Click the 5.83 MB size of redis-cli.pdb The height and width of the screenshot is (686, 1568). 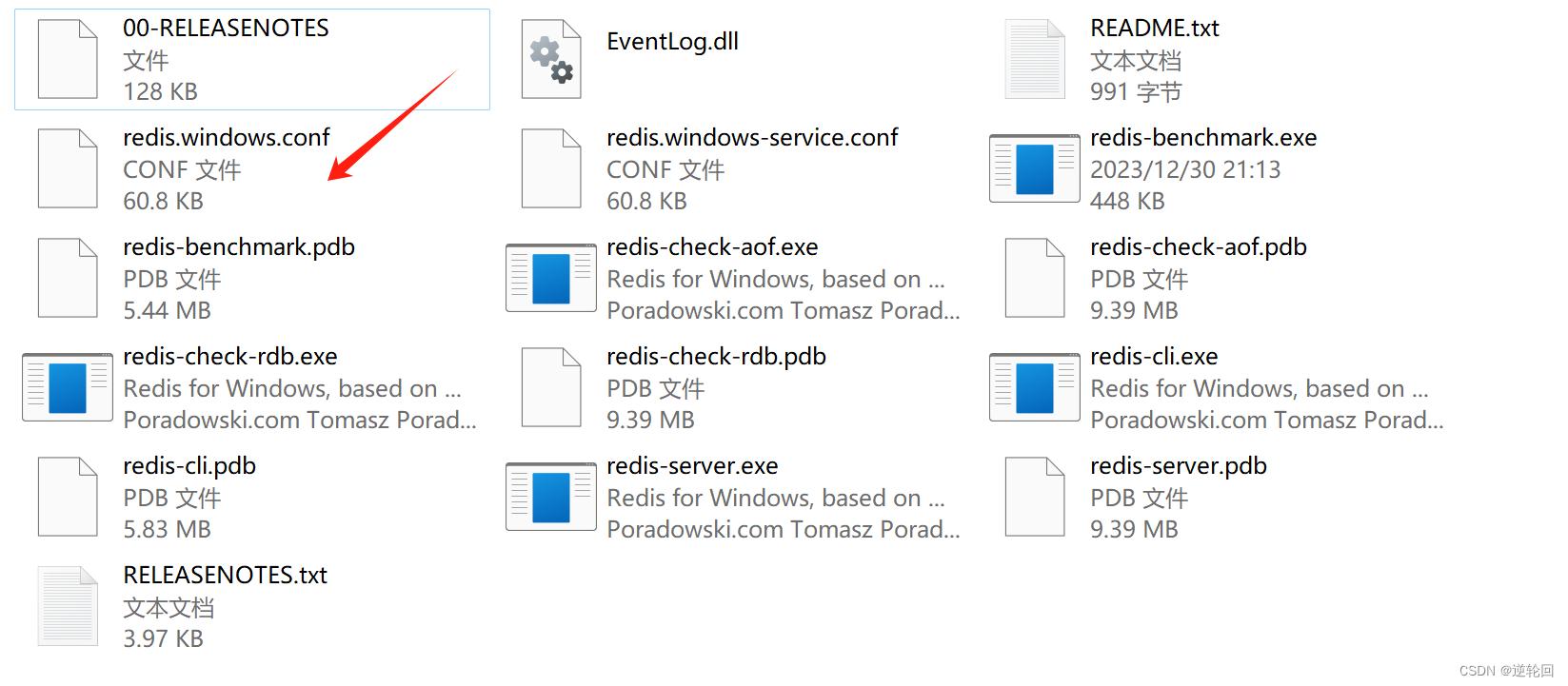tap(167, 530)
